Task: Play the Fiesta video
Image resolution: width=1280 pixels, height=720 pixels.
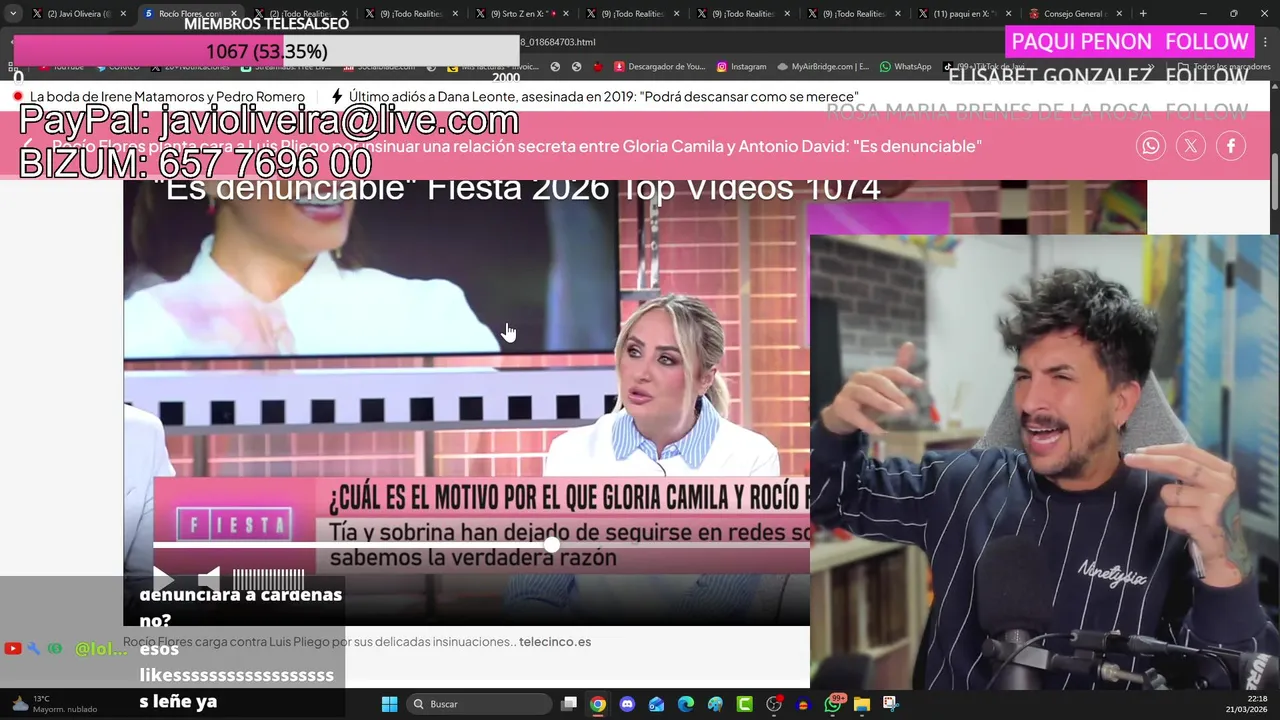Action: tap(163, 578)
